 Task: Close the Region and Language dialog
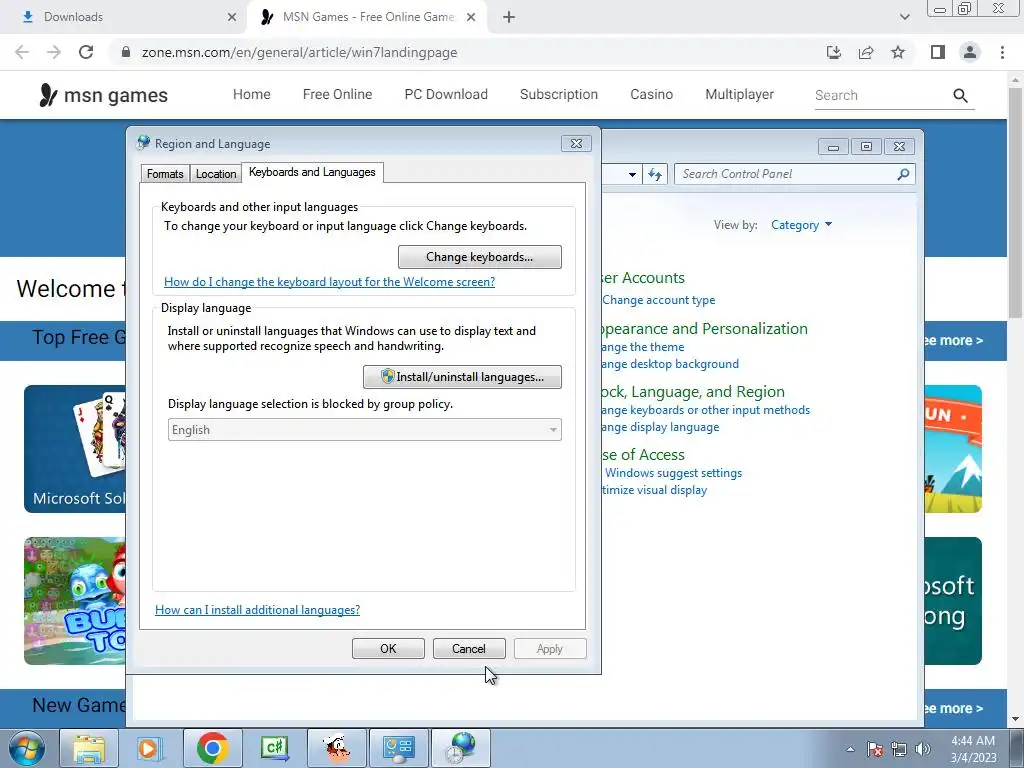(x=576, y=144)
